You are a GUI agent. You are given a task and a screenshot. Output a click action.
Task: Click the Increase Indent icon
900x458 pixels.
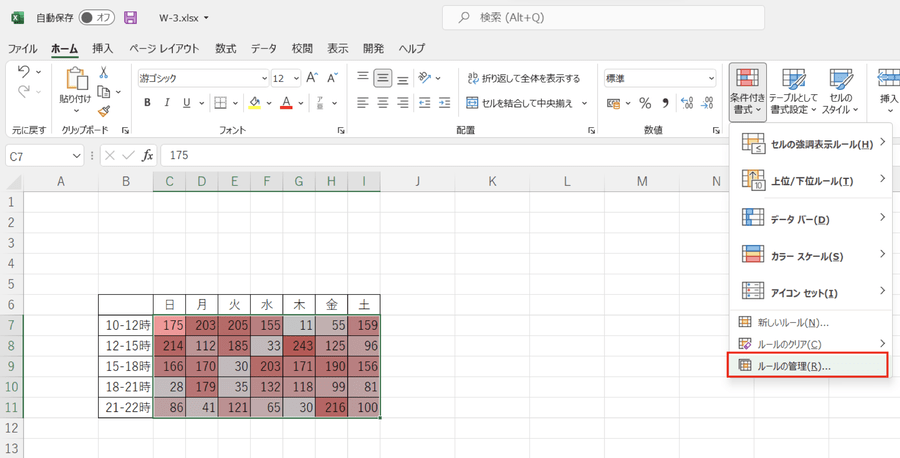pyautogui.click(x=445, y=103)
